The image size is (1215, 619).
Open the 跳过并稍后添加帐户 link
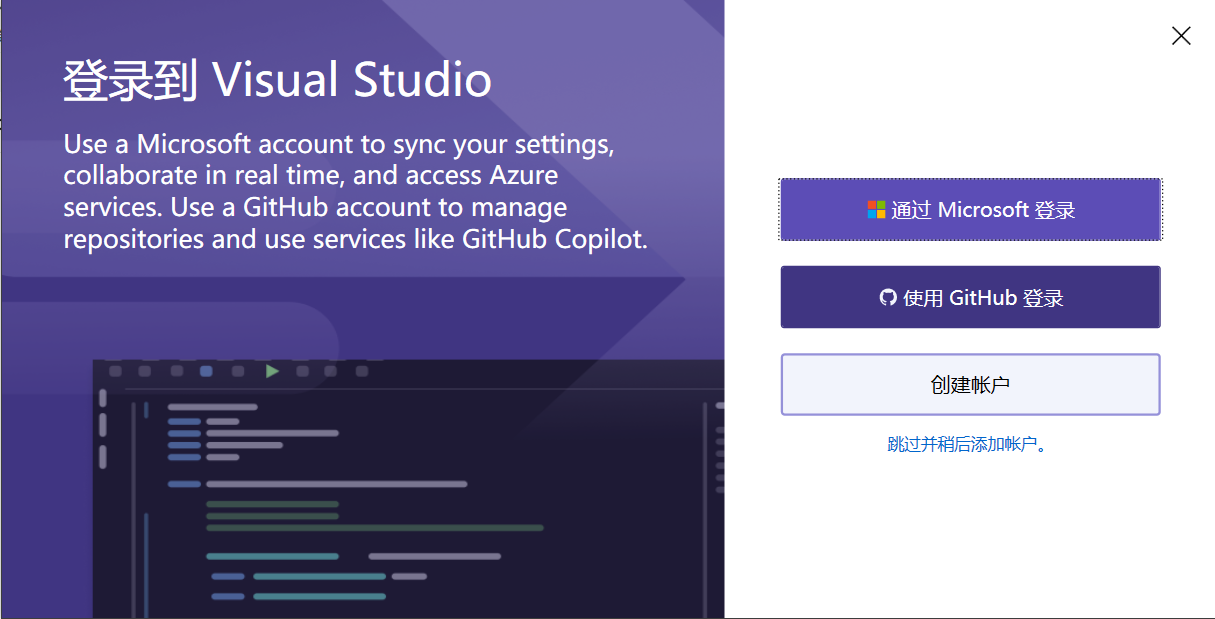(x=967, y=444)
